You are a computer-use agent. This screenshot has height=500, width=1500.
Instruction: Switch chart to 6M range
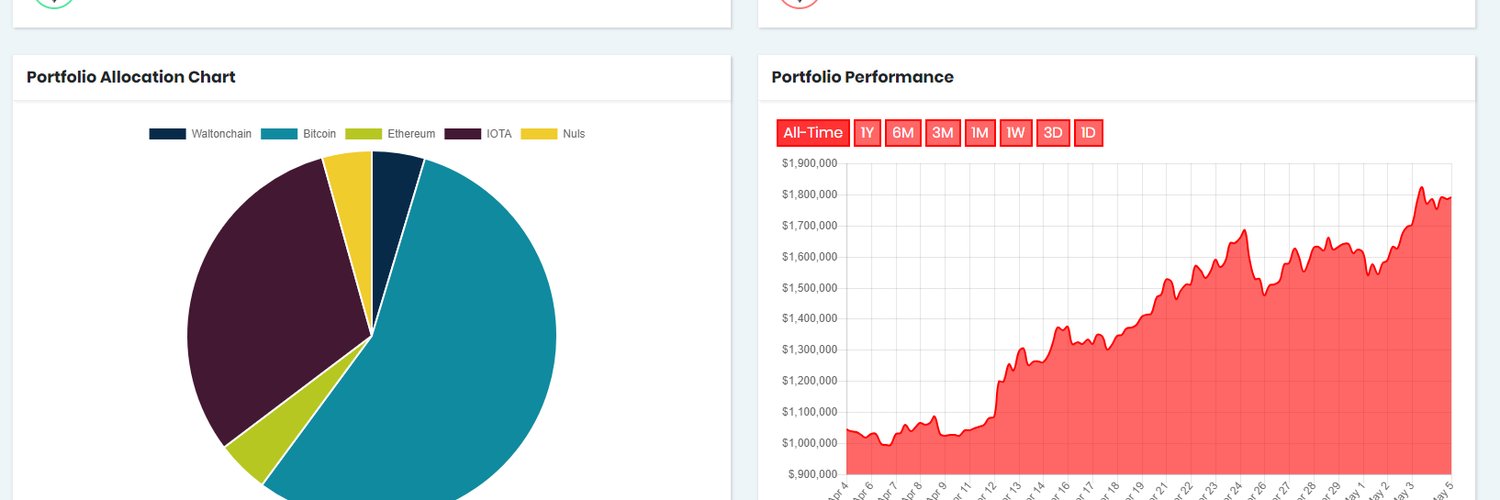click(x=903, y=133)
